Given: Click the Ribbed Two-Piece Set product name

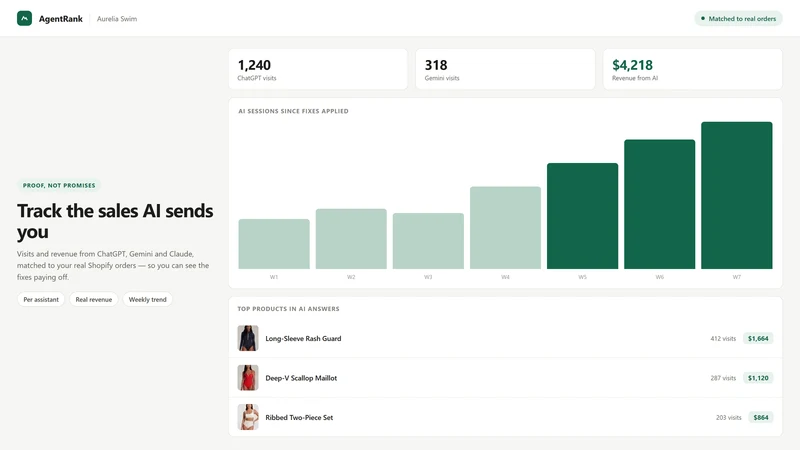Looking at the screenshot, I should click(299, 417).
